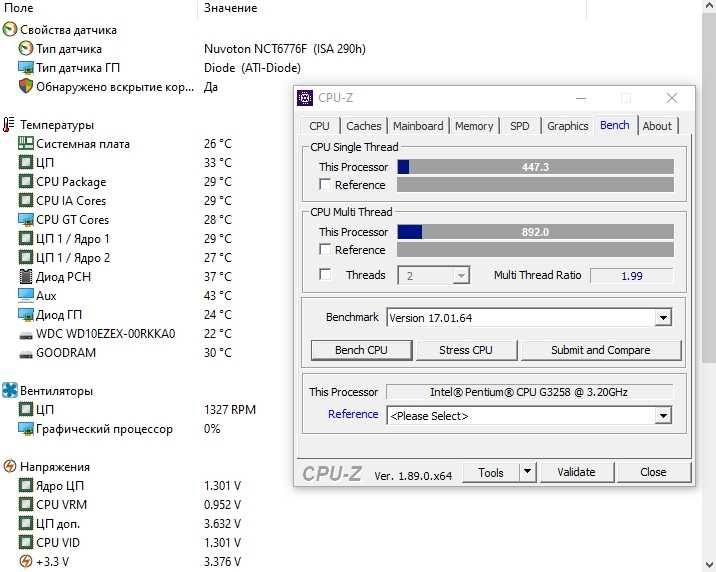Image resolution: width=716 pixels, height=572 pixels.
Task: Click chip icon of CPU Package row
Action: click(x=26, y=181)
